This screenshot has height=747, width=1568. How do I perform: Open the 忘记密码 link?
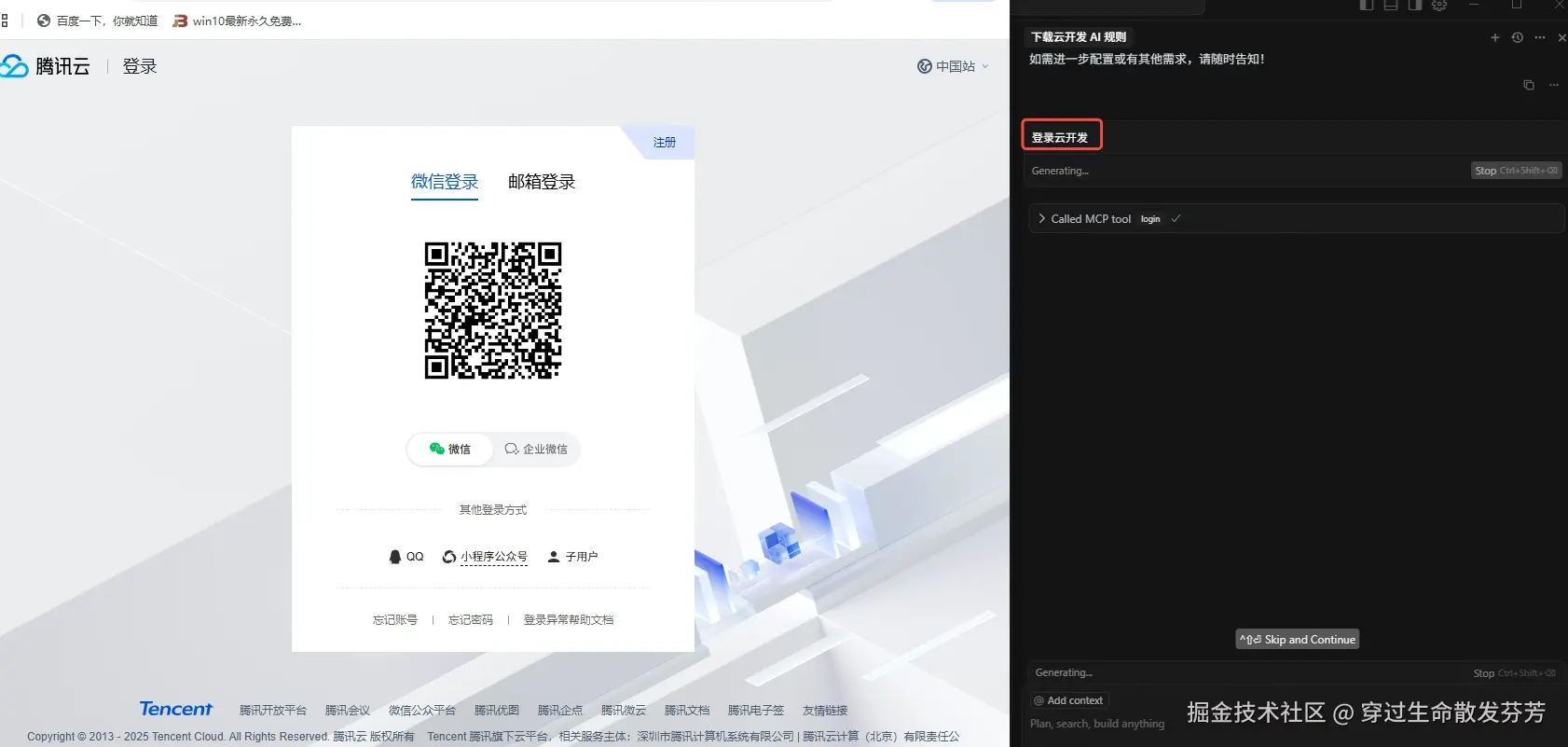(x=471, y=620)
